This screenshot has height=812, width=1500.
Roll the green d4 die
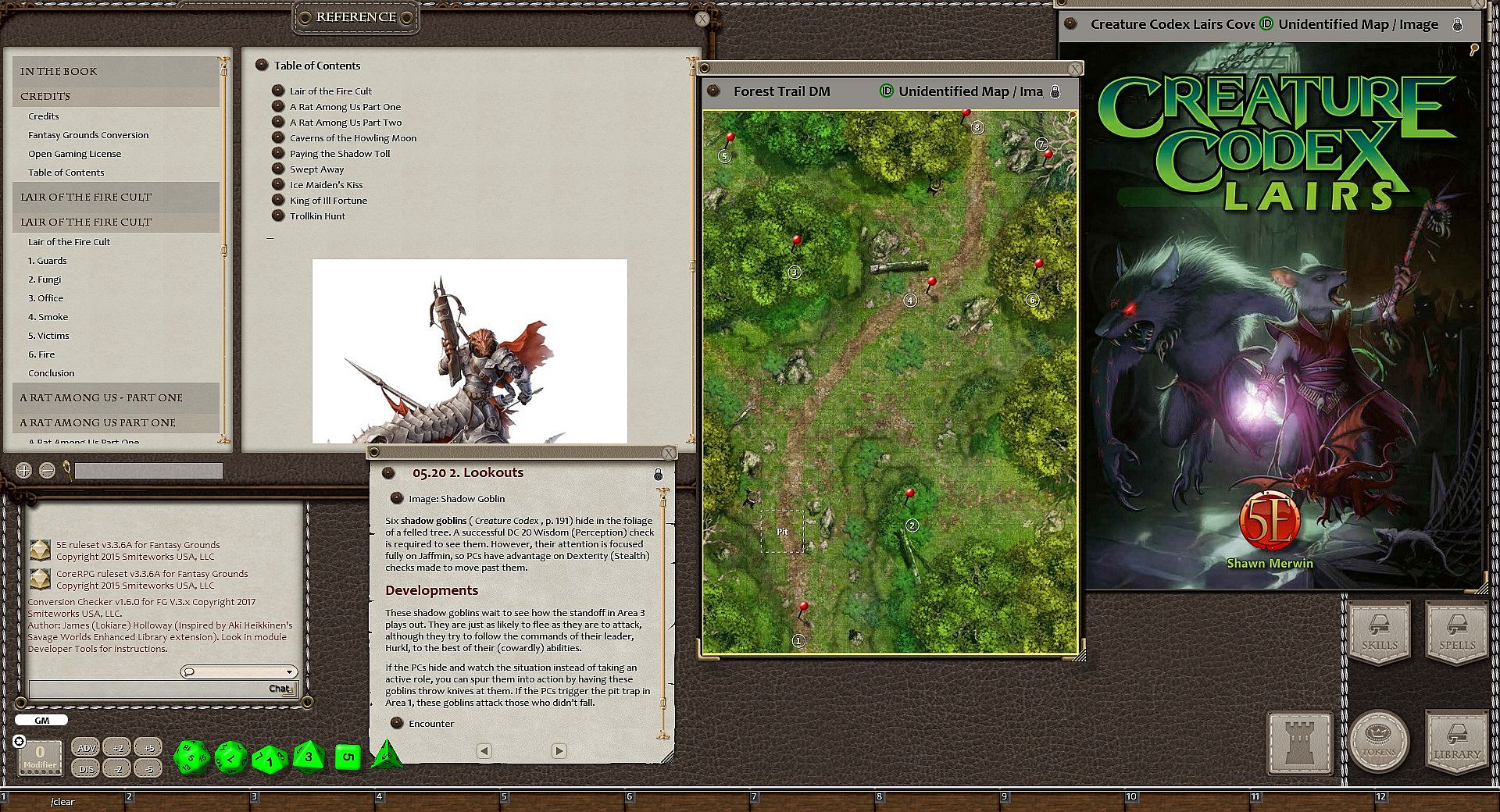coord(386,755)
